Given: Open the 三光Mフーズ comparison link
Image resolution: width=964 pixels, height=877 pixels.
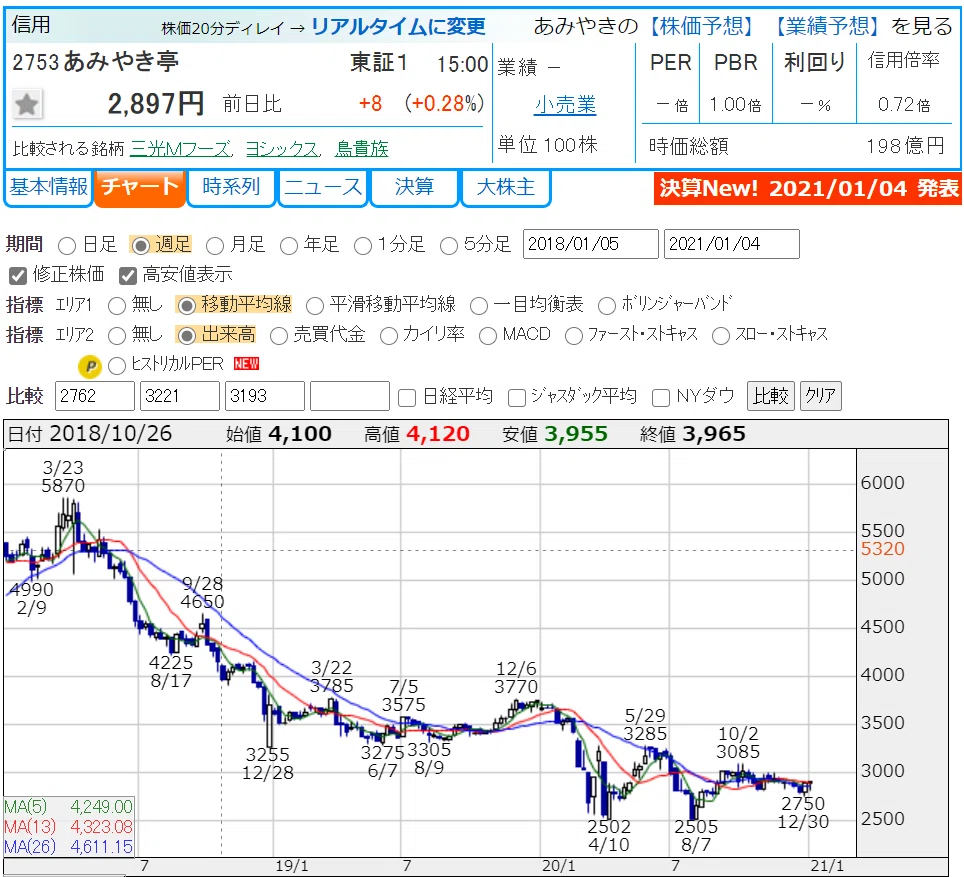Looking at the screenshot, I should (181, 149).
